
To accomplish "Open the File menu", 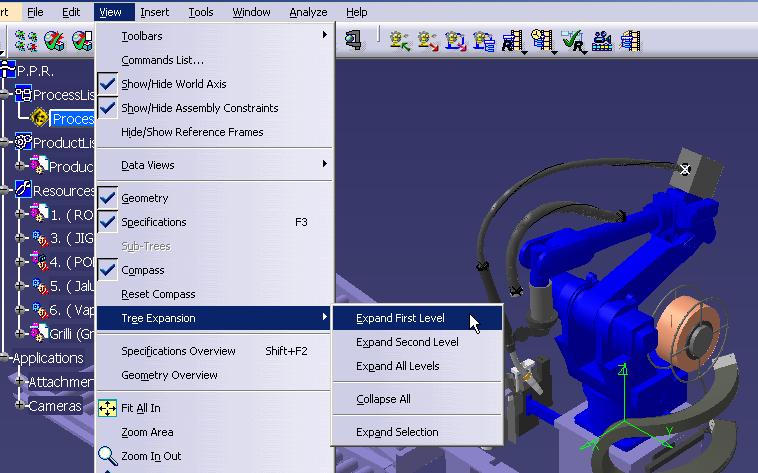I will 35,12.
